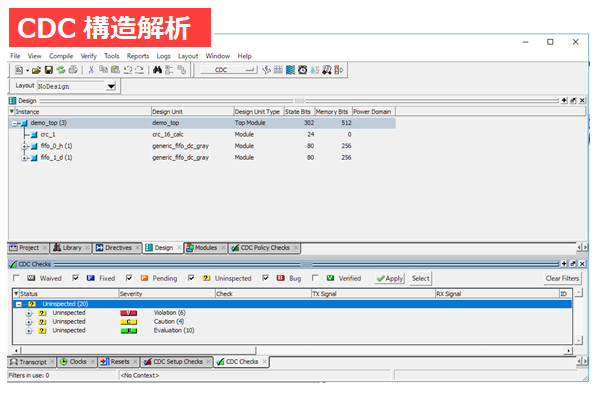Click the yellow Caution severity swatch
Viewport: 601px width, 396px height.
(129, 322)
